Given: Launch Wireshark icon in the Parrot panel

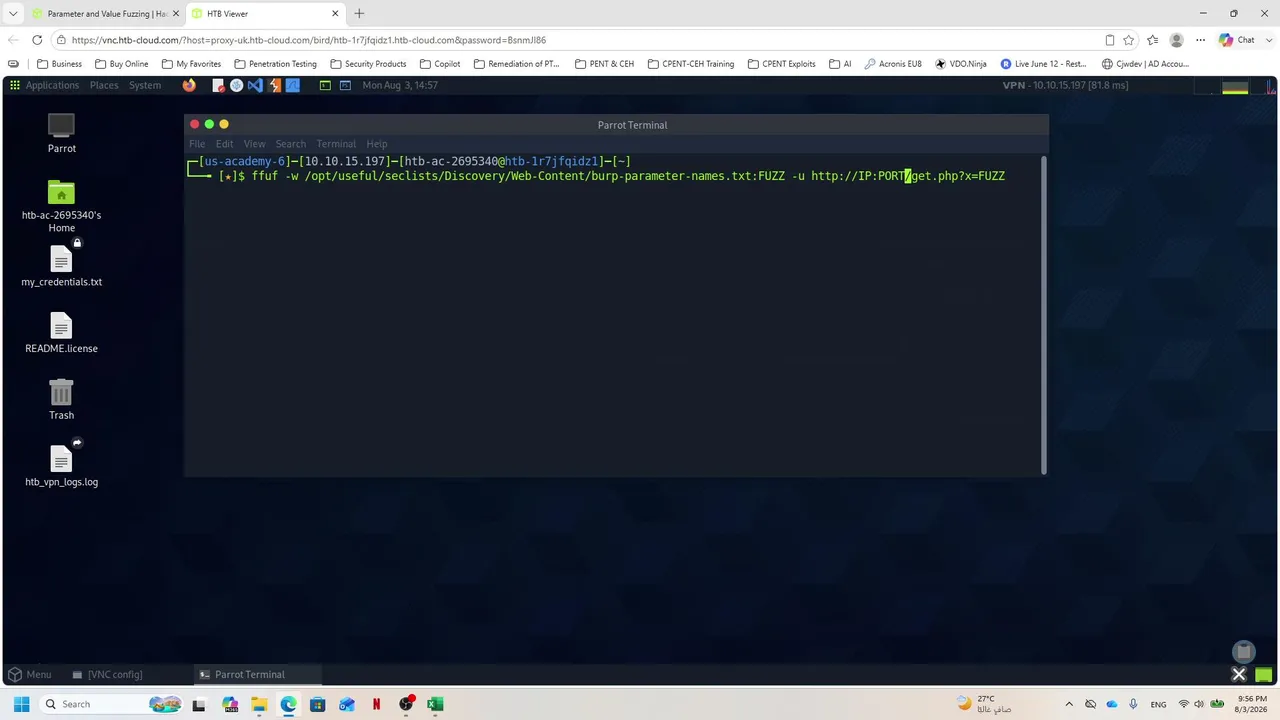Looking at the screenshot, I should tap(293, 86).
